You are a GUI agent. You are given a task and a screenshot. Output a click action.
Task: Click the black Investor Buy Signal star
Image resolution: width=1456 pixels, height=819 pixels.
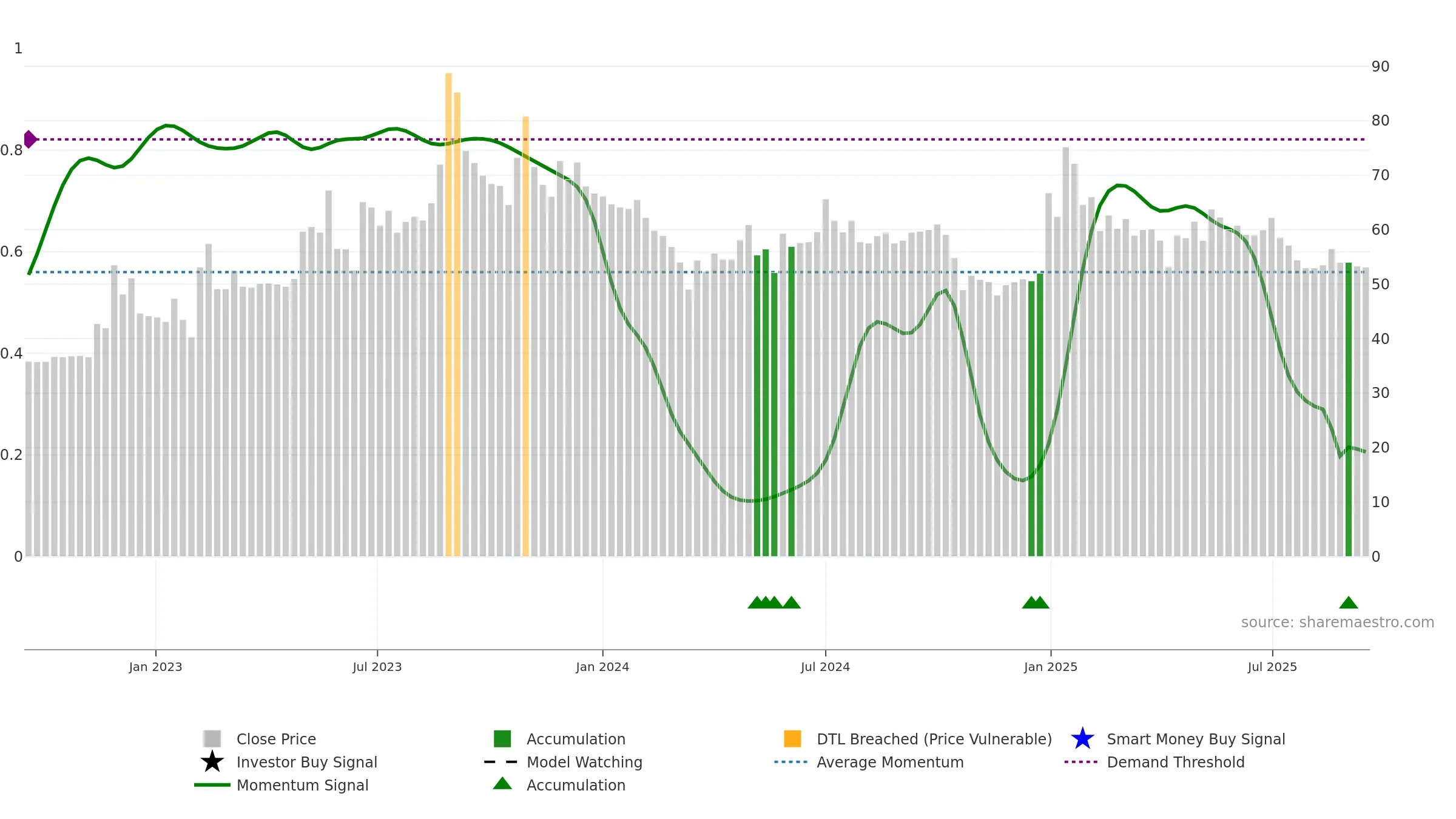click(212, 761)
